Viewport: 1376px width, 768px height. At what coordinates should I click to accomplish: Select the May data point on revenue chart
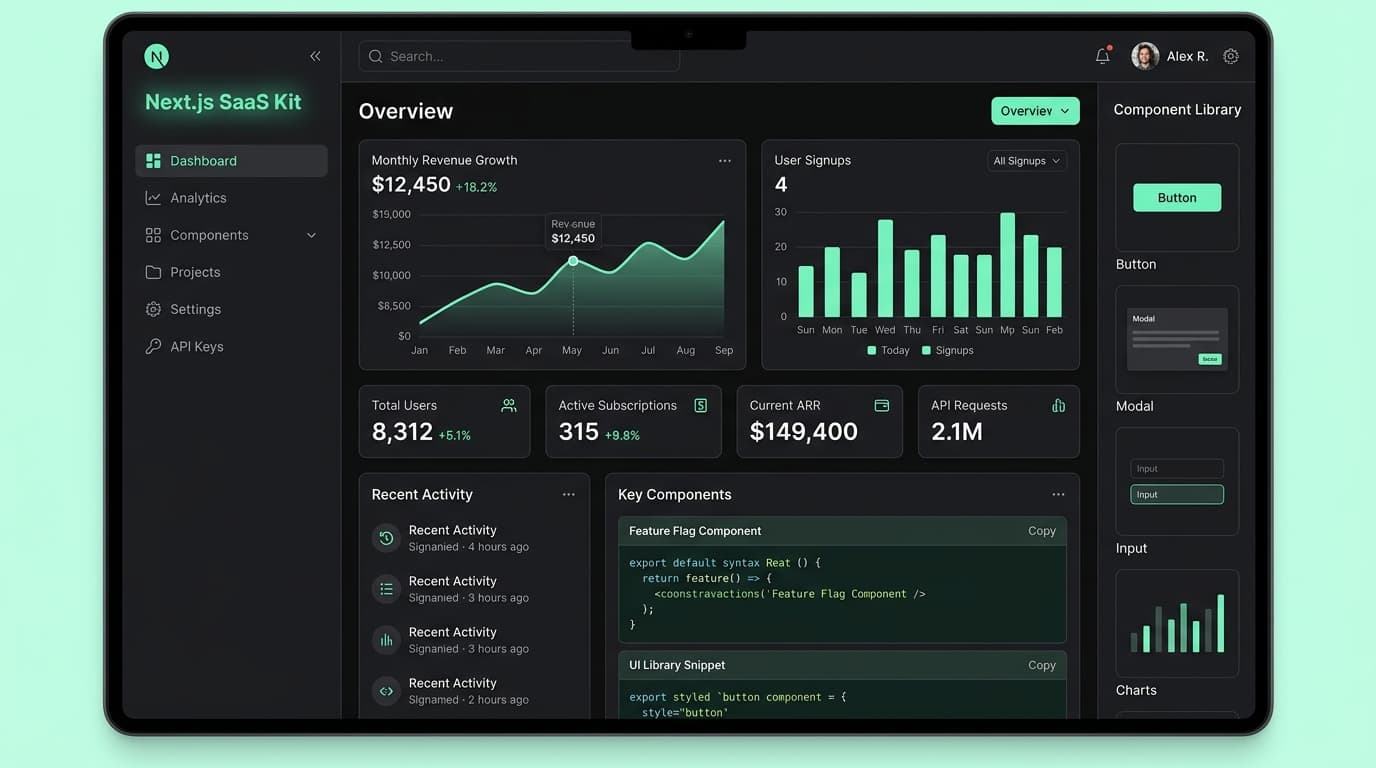[573, 261]
